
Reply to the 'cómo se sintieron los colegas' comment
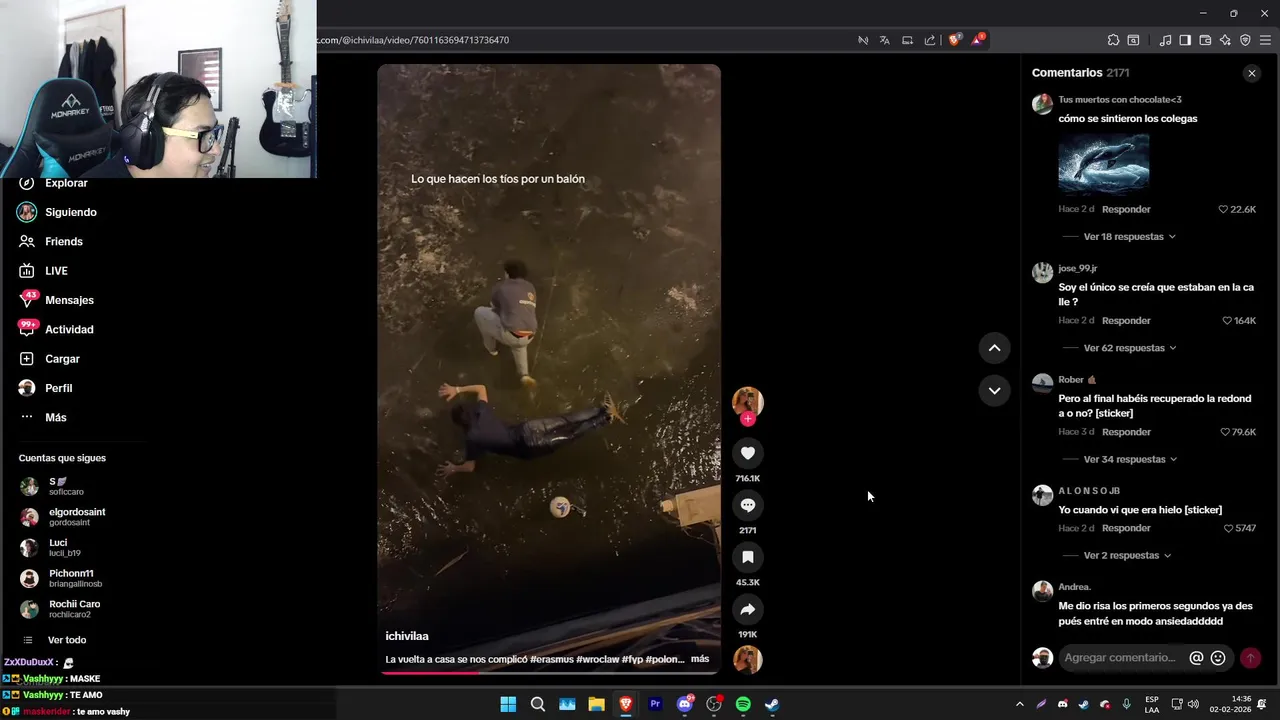click(1126, 209)
